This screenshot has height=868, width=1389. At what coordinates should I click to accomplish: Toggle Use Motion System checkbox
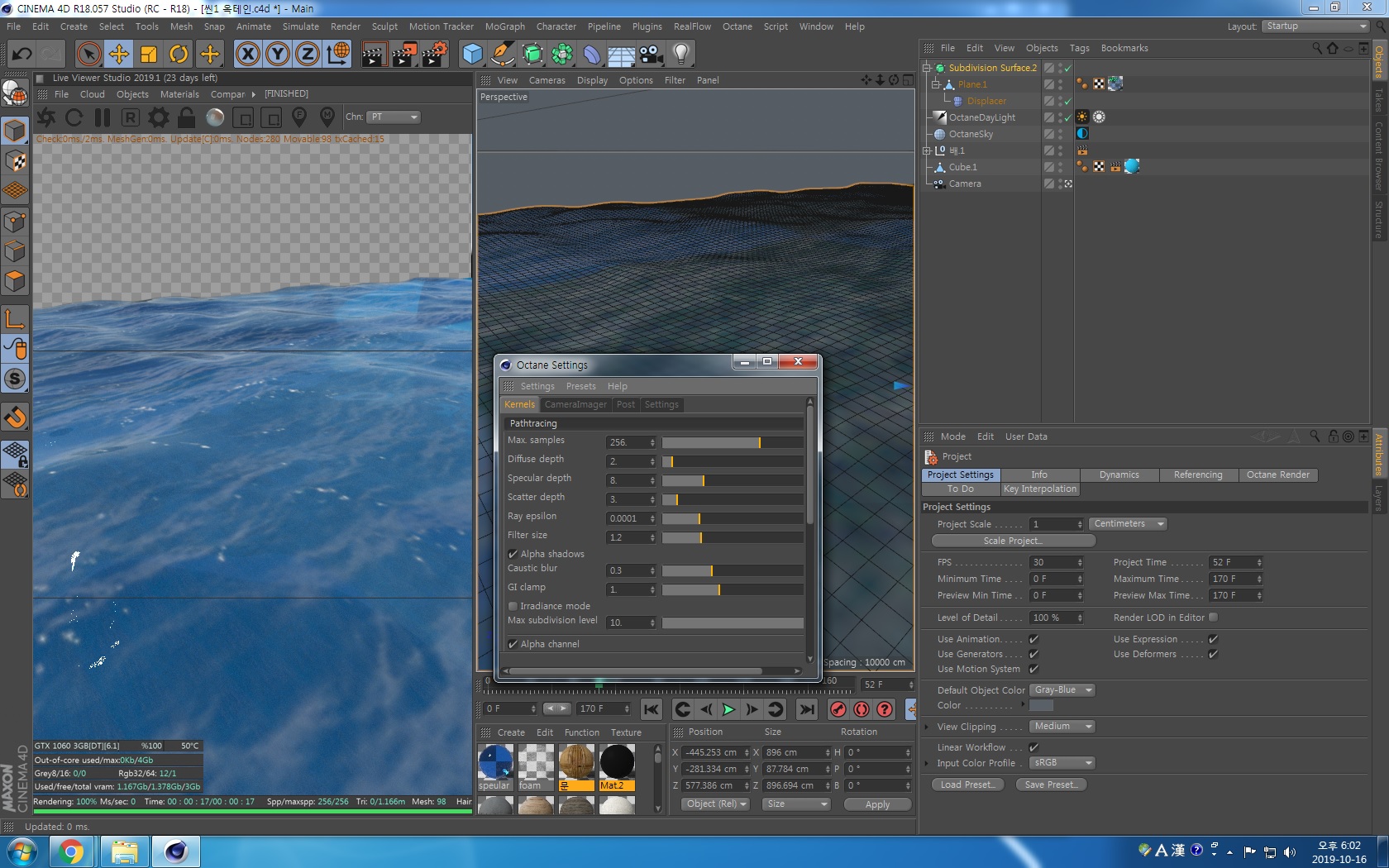(x=1033, y=669)
